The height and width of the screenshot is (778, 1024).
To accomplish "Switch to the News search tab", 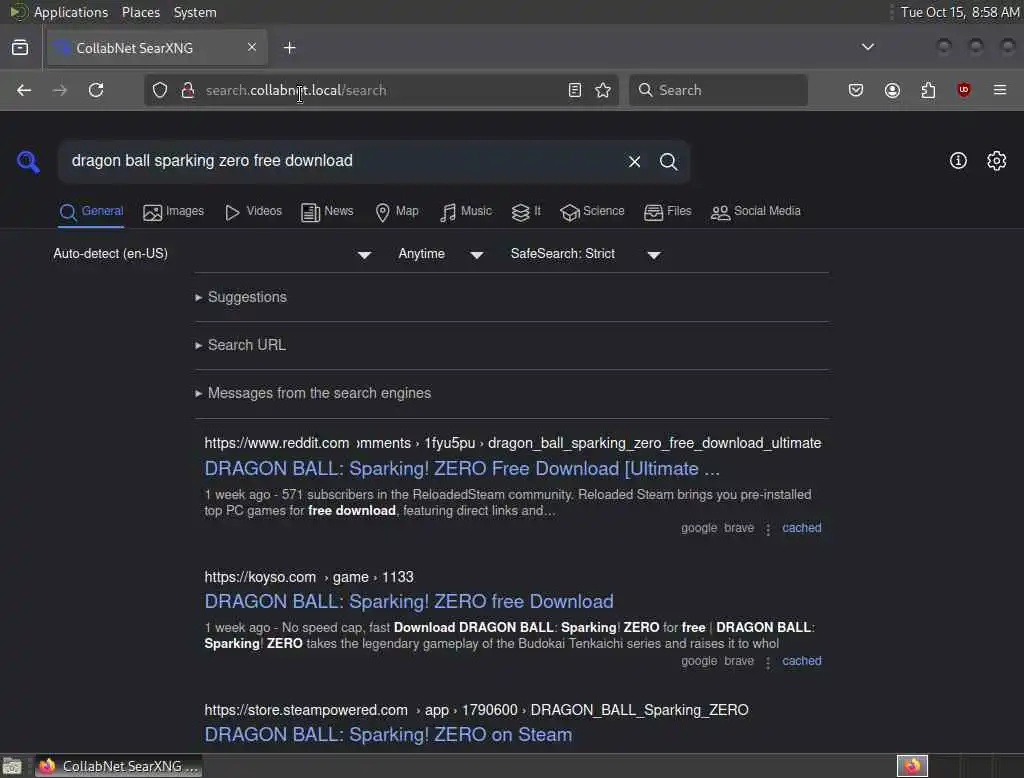I will click(327, 212).
